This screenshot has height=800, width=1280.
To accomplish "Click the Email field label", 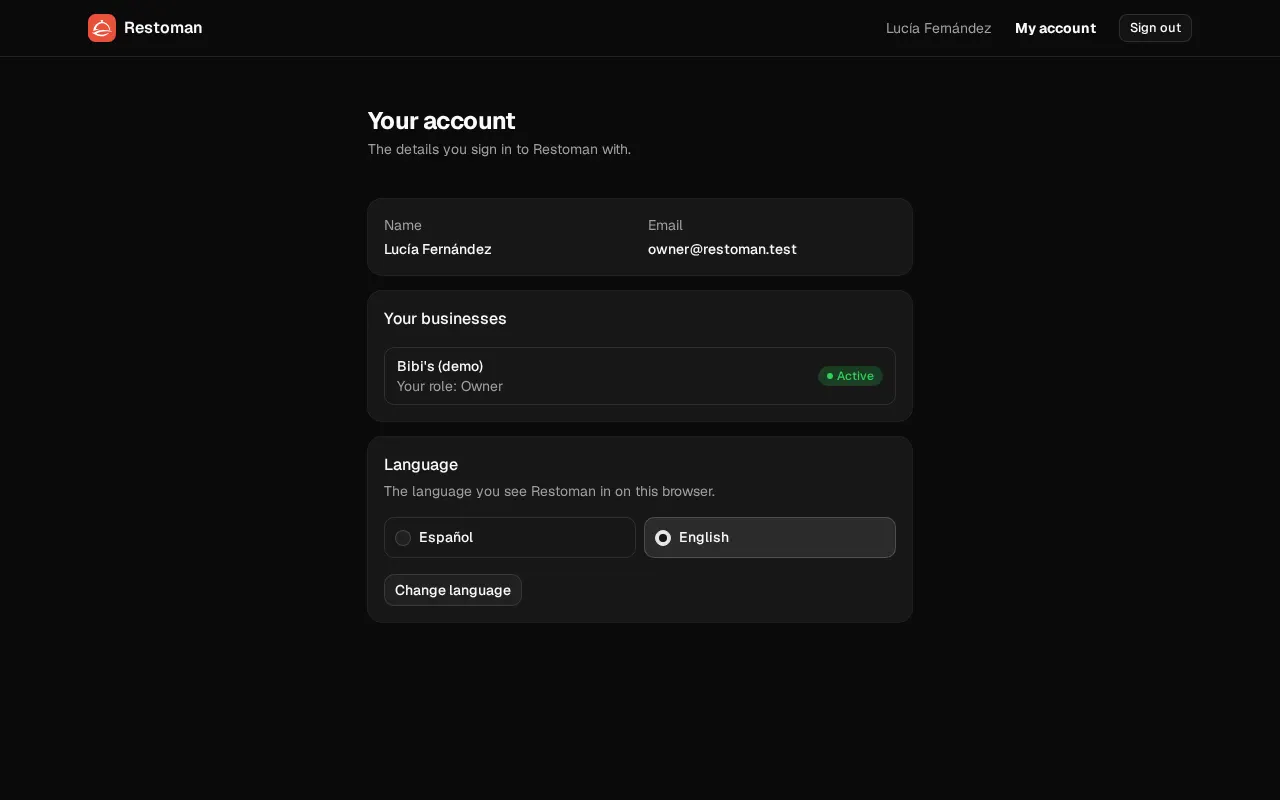I will click(x=665, y=225).
